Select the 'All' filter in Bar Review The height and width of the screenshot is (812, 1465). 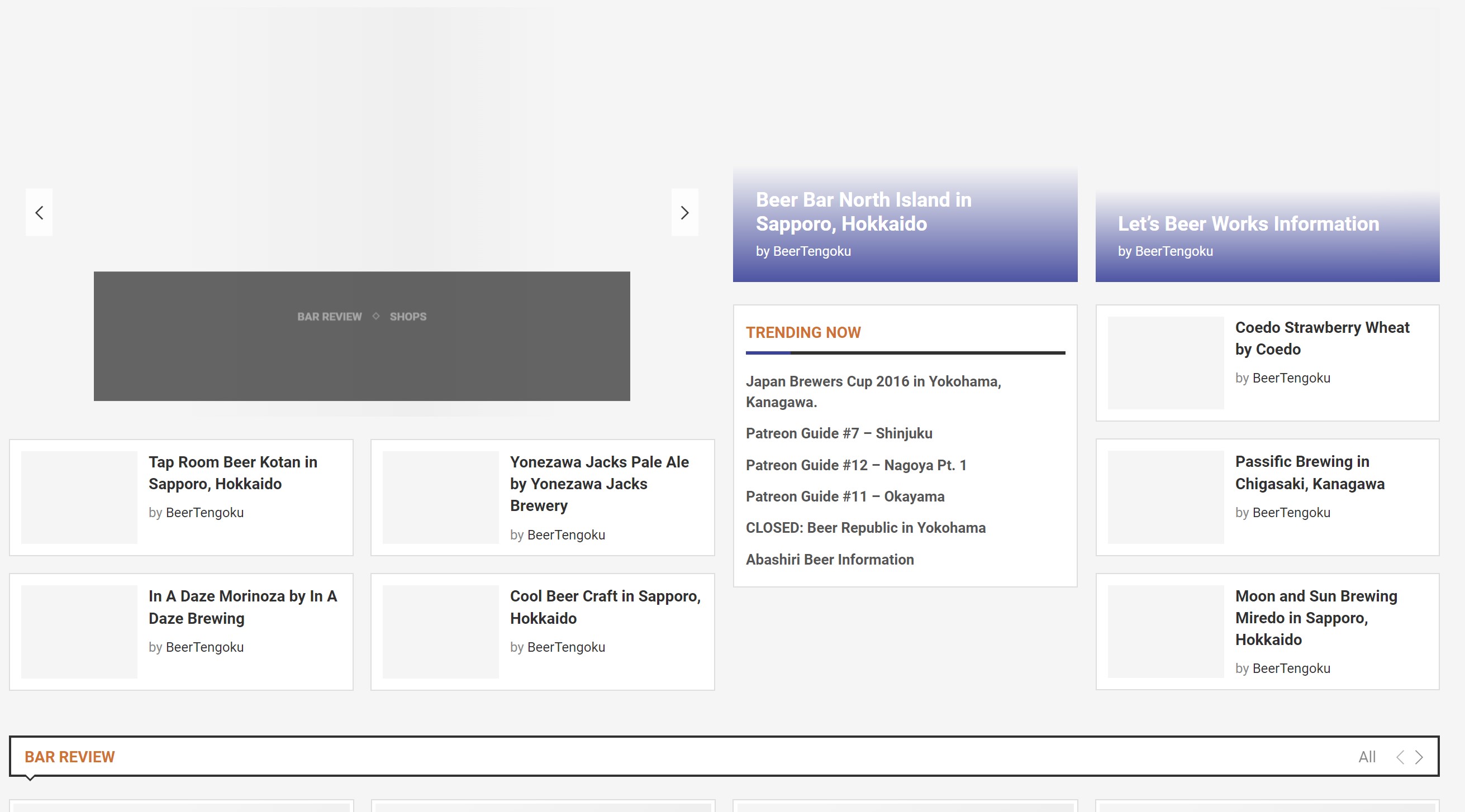(1367, 757)
